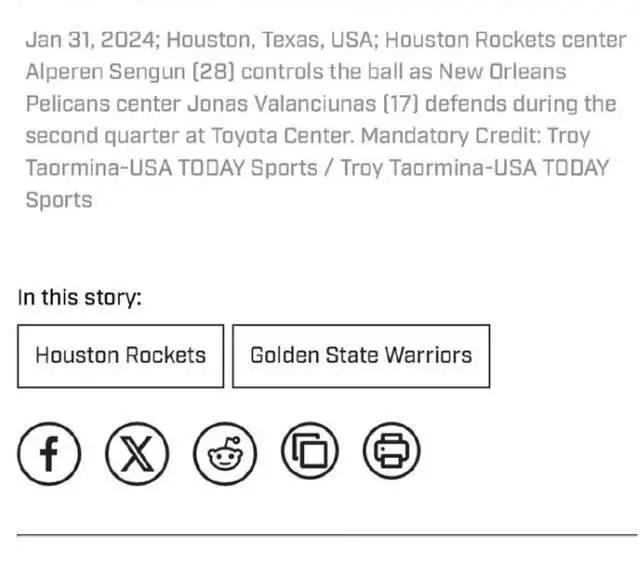Open the Houston Rockets tag
Image resolution: width=640 pixels, height=580 pixels.
pos(120,356)
